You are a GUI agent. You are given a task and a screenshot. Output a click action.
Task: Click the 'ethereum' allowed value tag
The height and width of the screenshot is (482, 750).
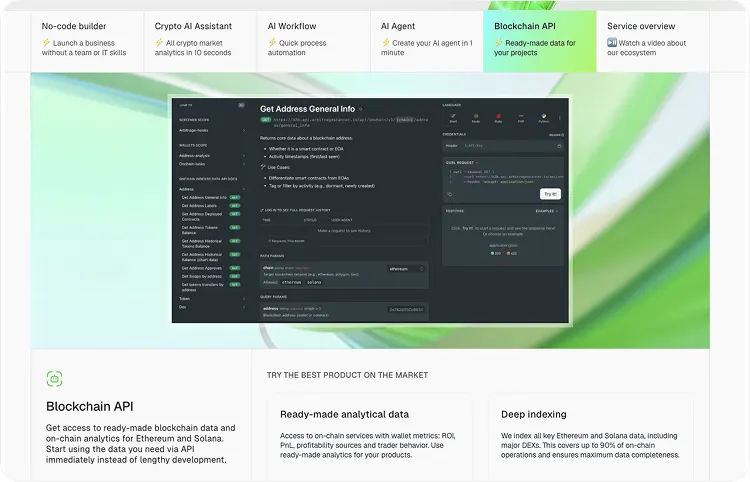point(292,283)
